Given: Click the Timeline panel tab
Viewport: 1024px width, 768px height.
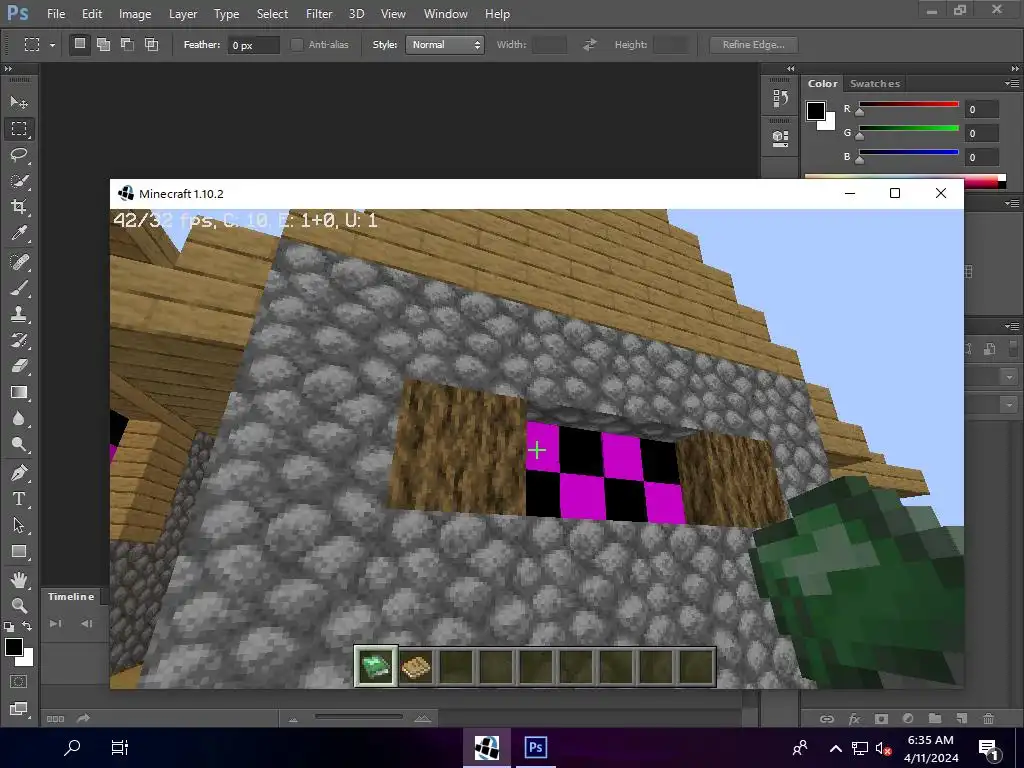Looking at the screenshot, I should pyautogui.click(x=71, y=597).
